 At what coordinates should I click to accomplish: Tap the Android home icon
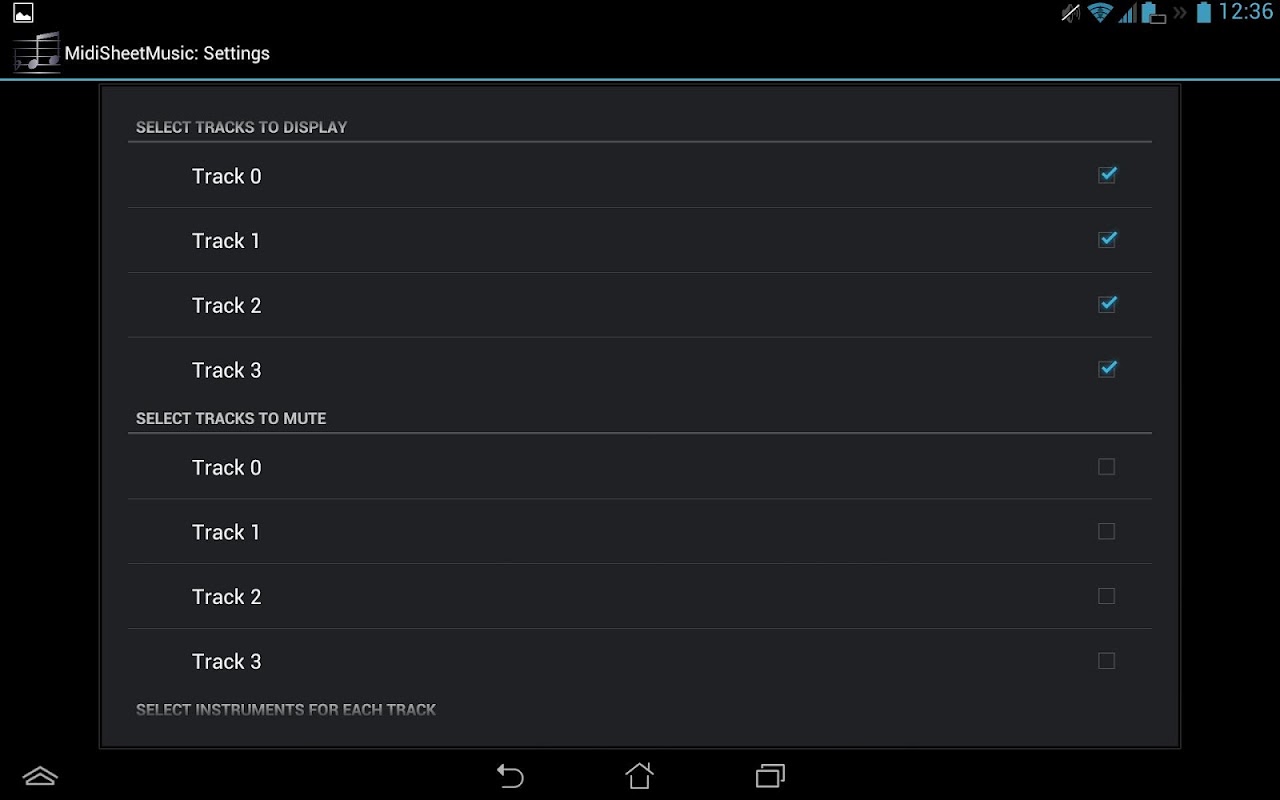640,776
